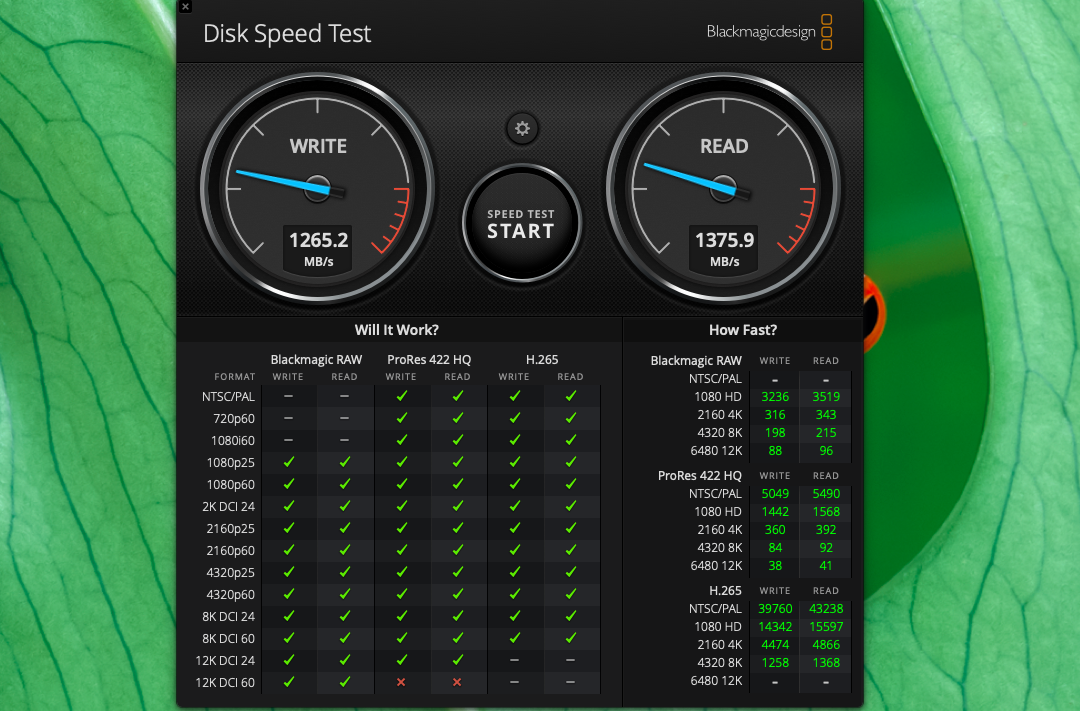Click the H.265 column header in Will It Work
This screenshot has width=1080, height=711.
[x=542, y=360]
